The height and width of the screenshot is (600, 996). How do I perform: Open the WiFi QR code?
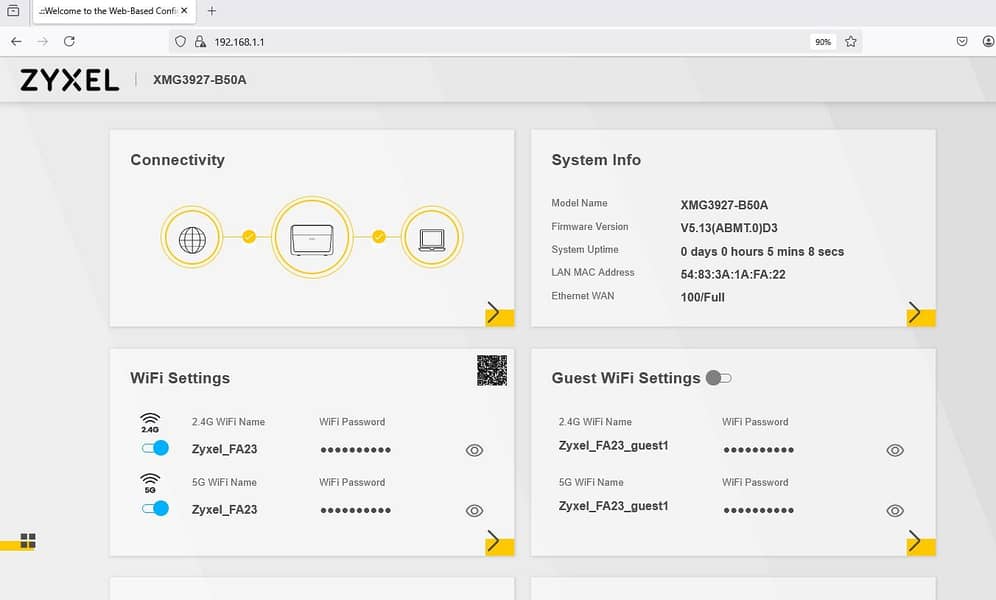(x=492, y=370)
